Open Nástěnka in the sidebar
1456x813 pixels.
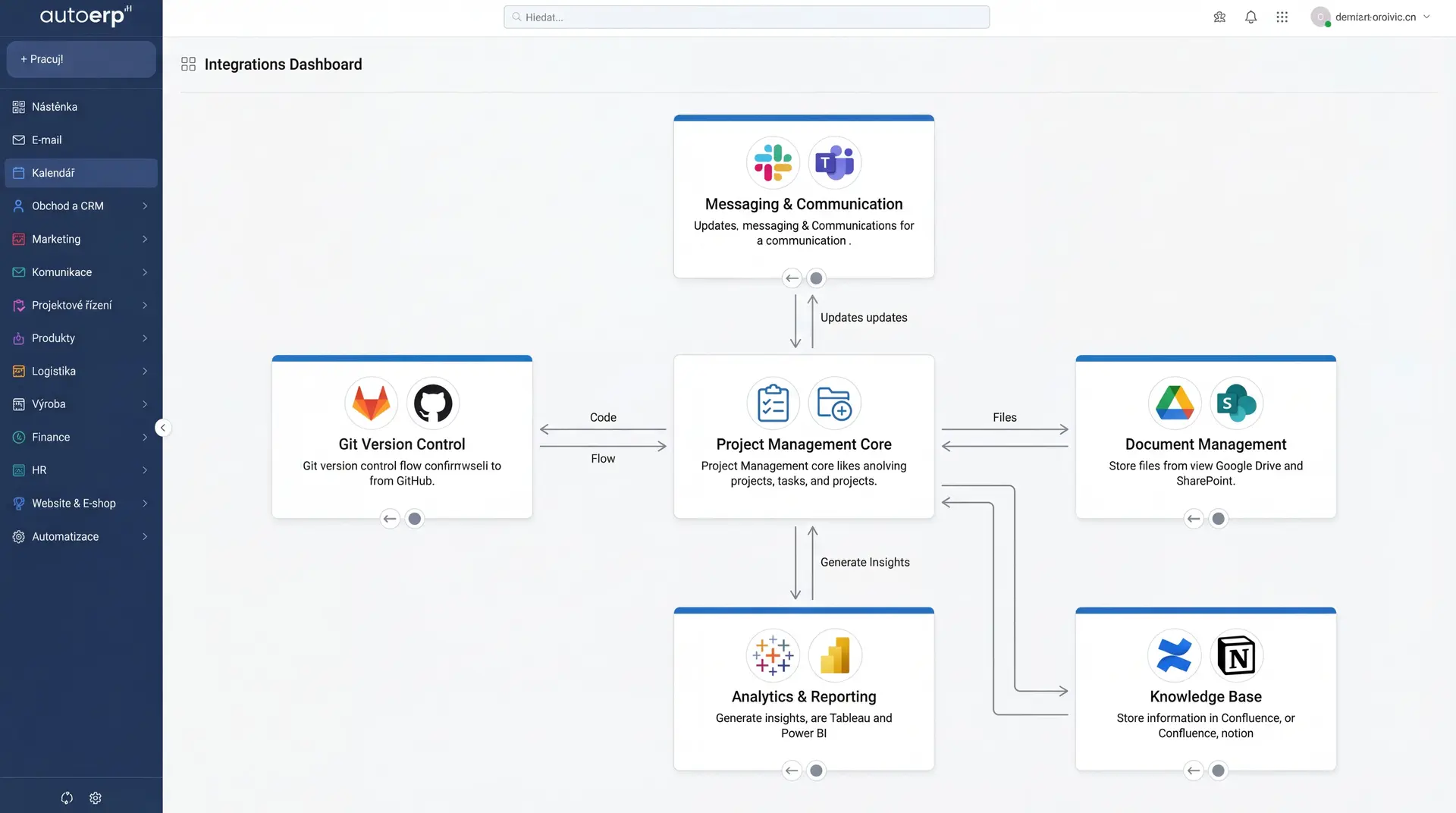pyautogui.click(x=81, y=107)
